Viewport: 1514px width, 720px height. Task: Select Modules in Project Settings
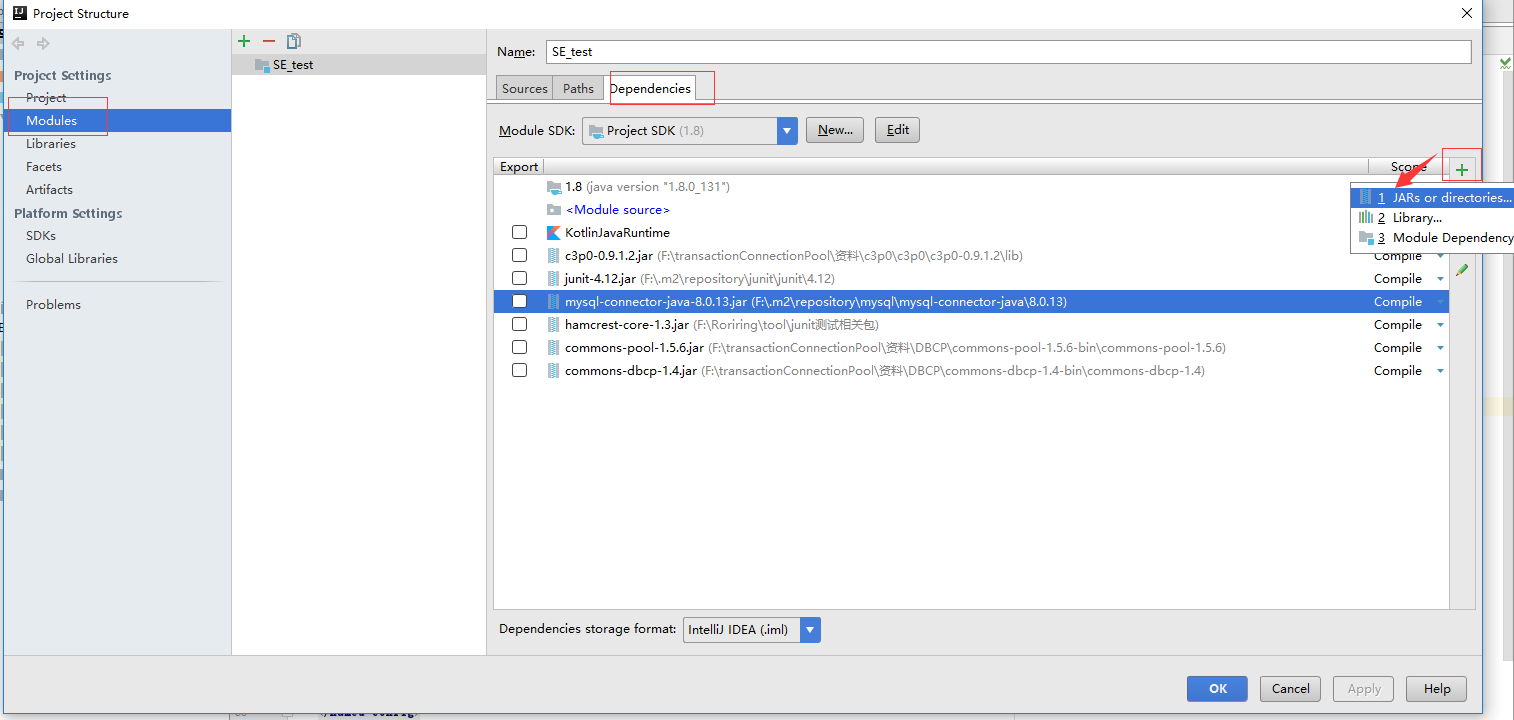(x=116, y=121)
